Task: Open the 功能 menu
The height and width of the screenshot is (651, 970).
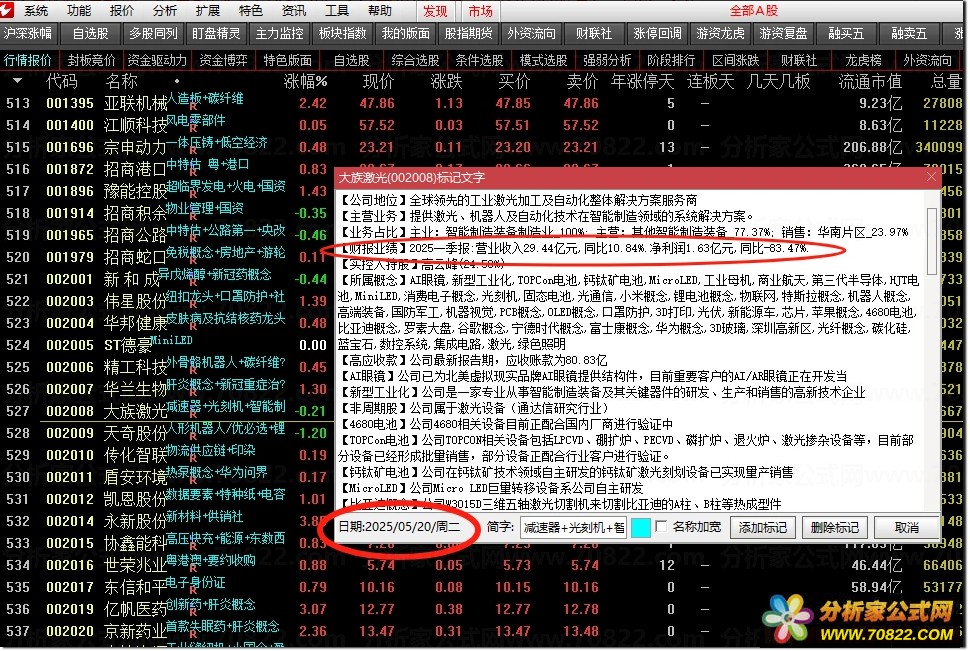Action: click(x=79, y=10)
